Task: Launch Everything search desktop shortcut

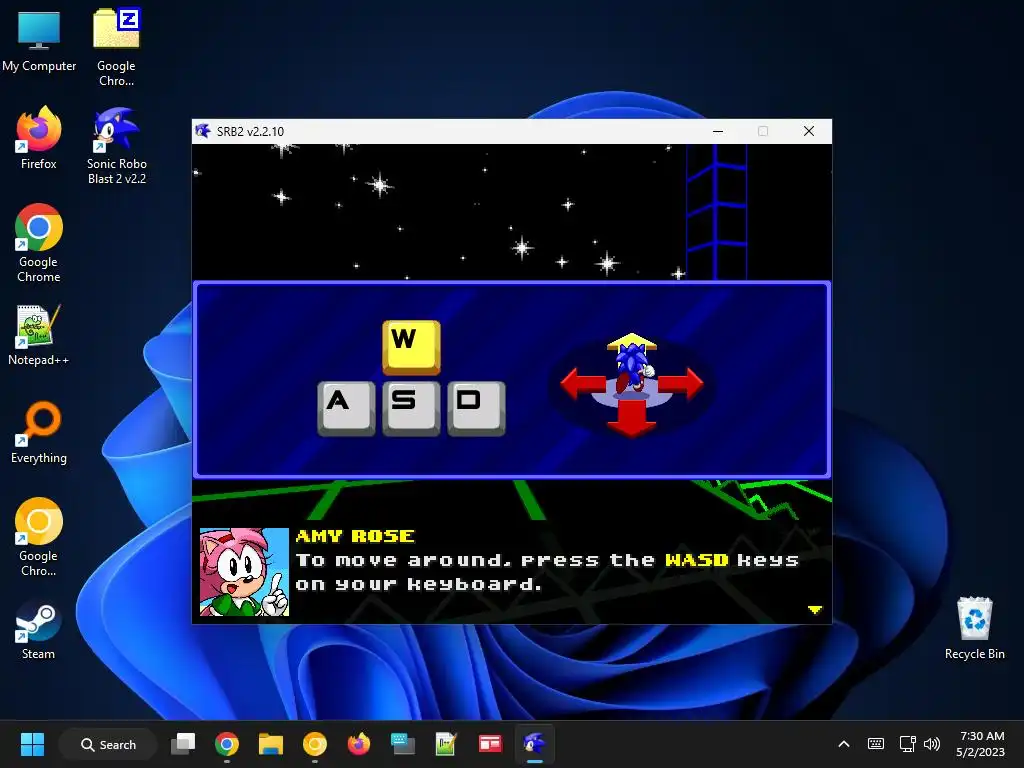Action: pyautogui.click(x=39, y=432)
